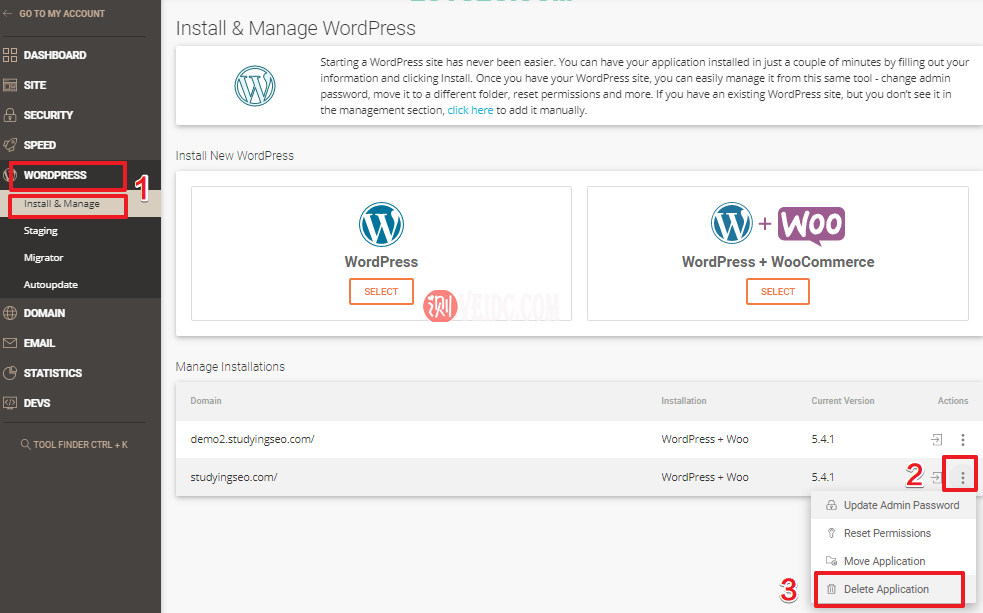Click trash icon beside Delete Application
This screenshot has width=983, height=613.
click(831, 589)
